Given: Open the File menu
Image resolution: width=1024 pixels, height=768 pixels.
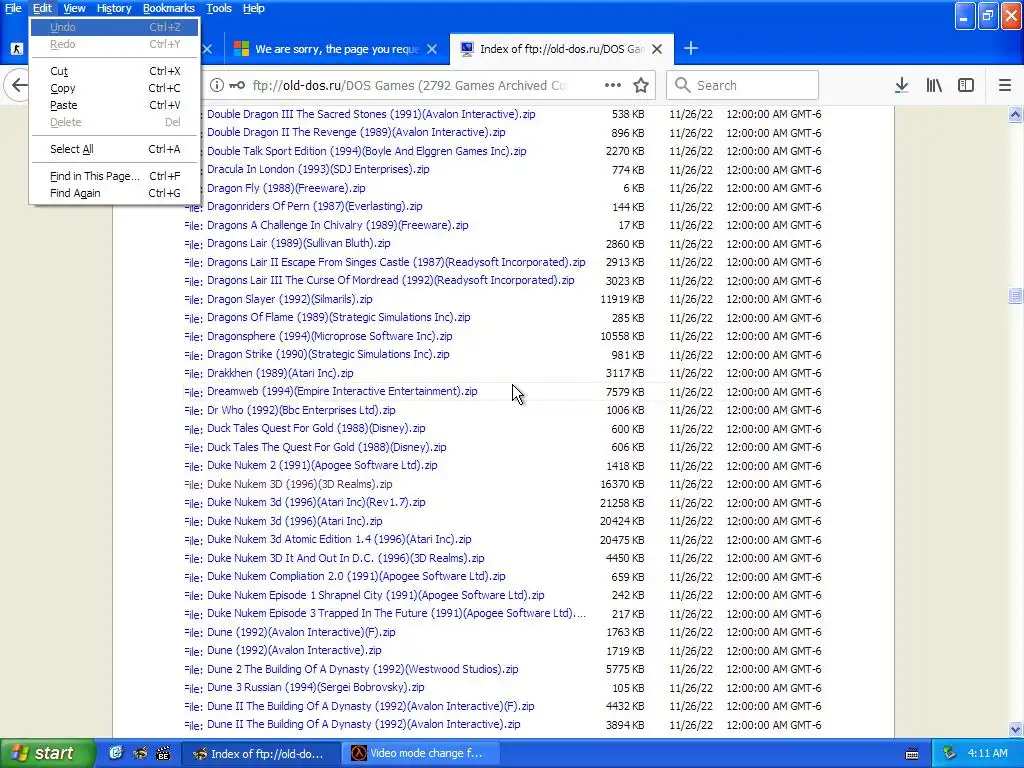Looking at the screenshot, I should click(13, 8).
